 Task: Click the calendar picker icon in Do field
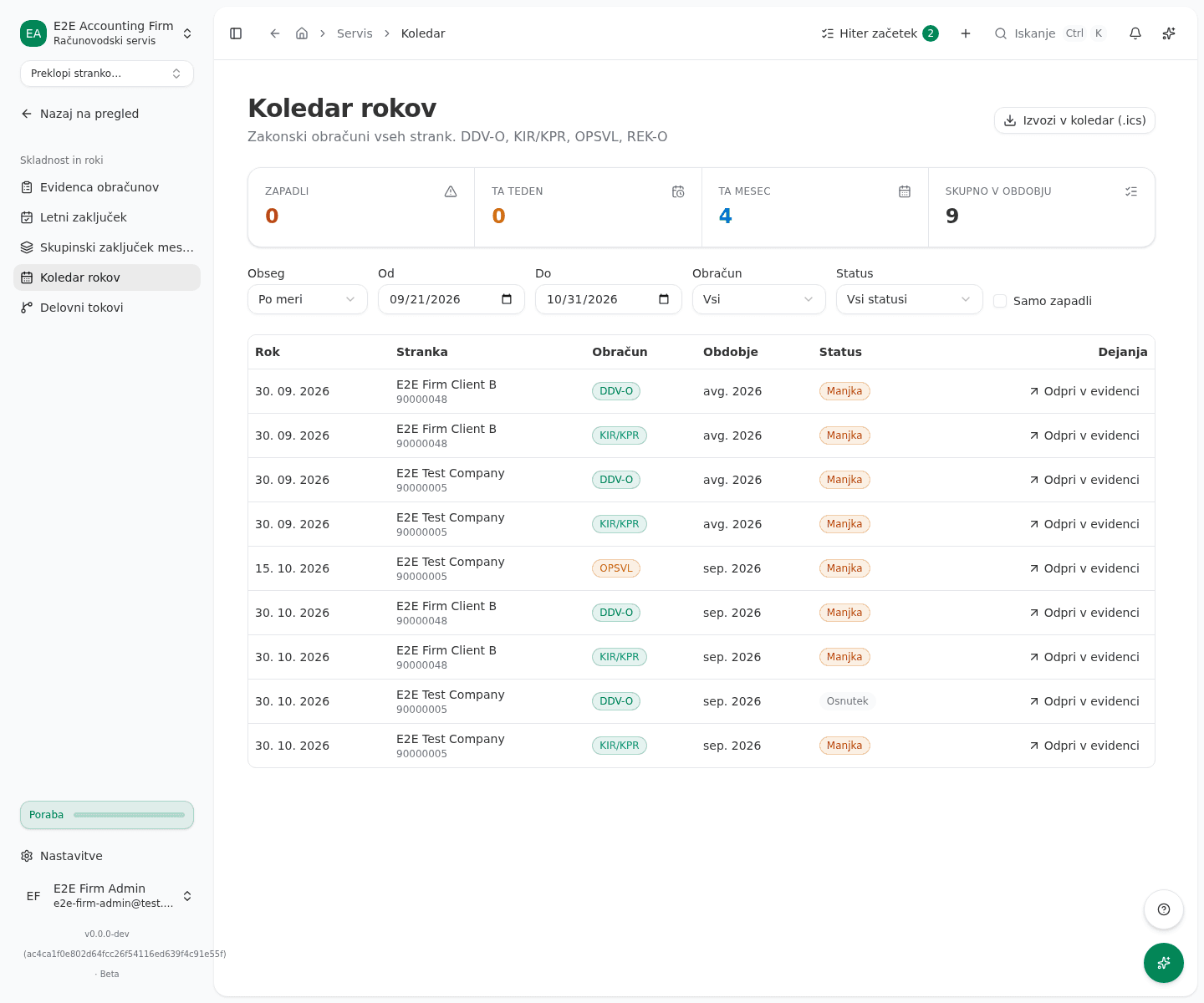click(x=664, y=299)
